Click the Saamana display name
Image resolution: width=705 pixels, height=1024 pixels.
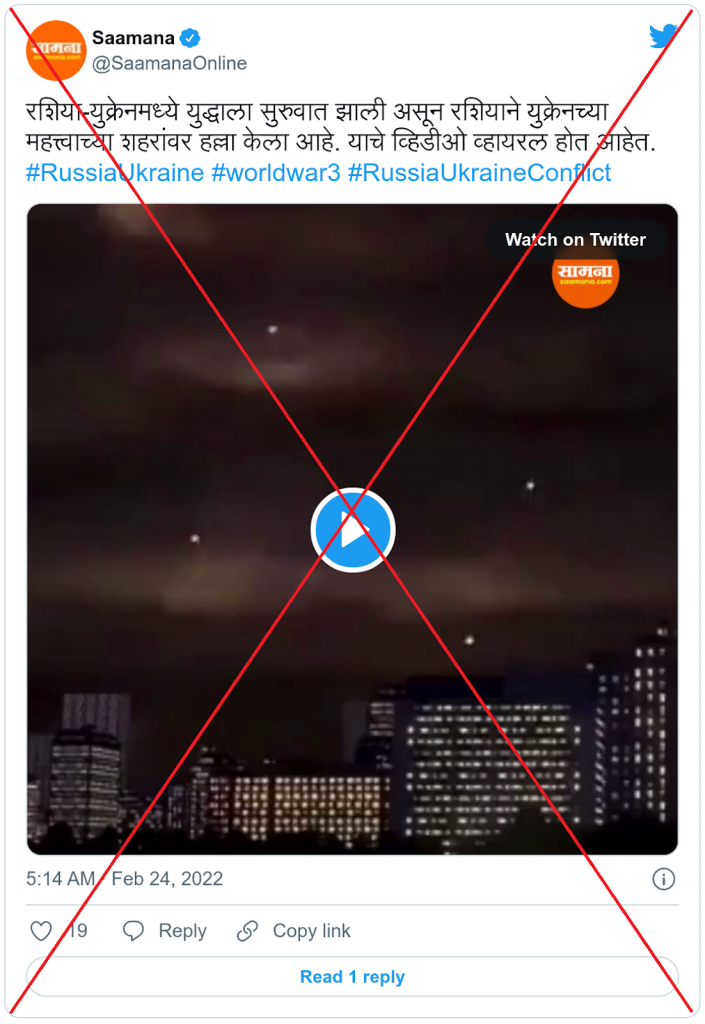[x=133, y=39]
